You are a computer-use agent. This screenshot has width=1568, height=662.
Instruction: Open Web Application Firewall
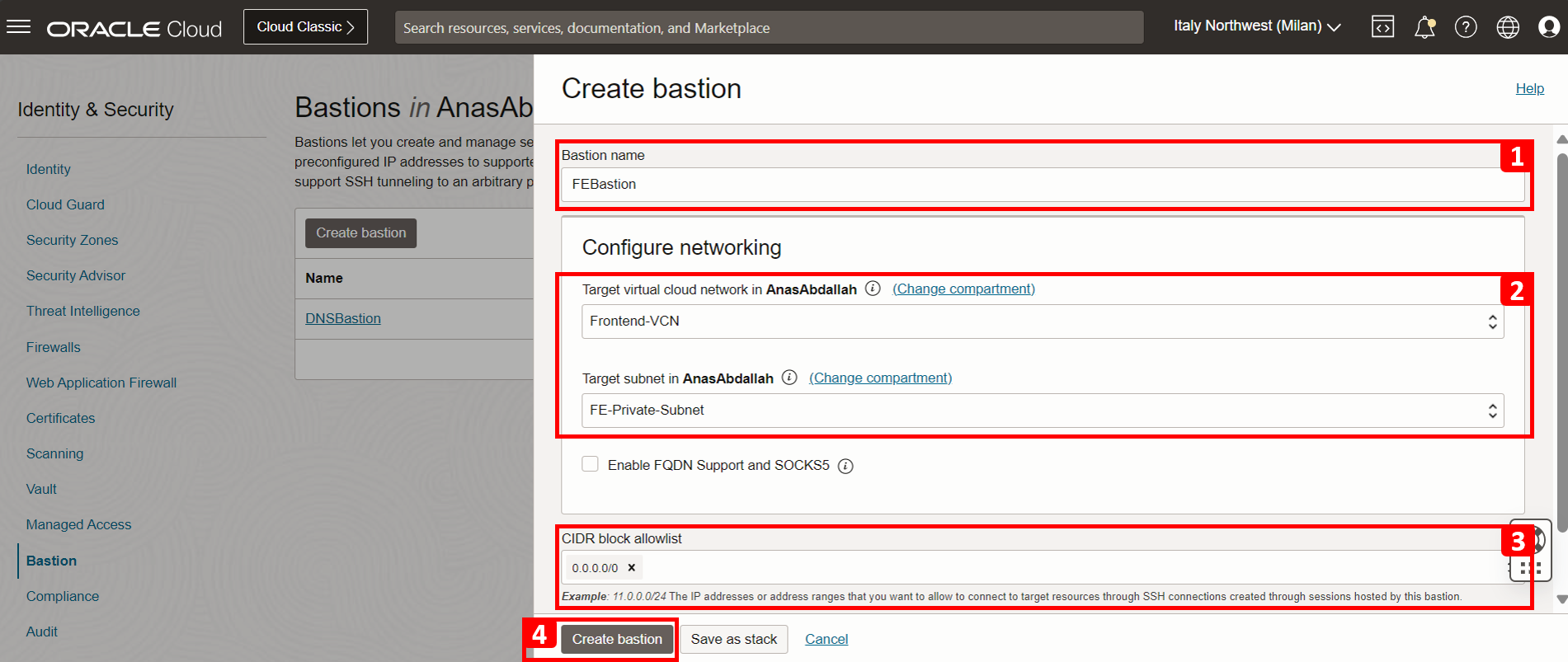pos(101,383)
